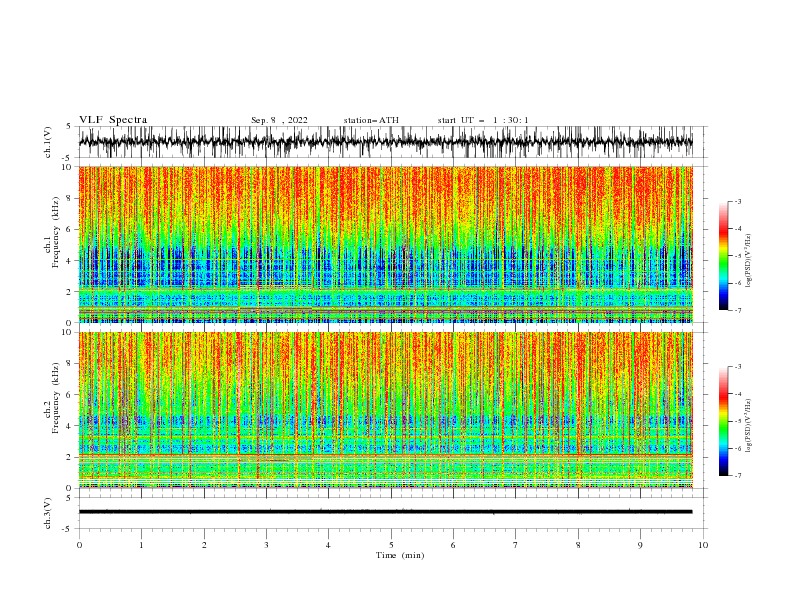This screenshot has width=792, height=612.
Task: Click the time axis tick label "0"
Action: 79,545
